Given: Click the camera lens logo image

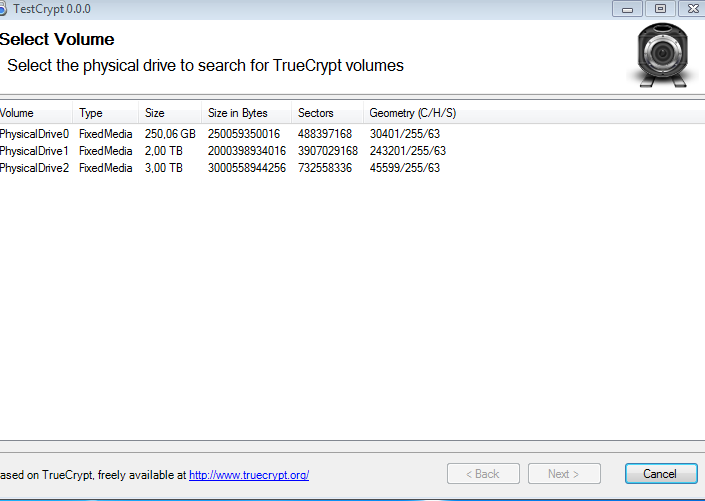Looking at the screenshot, I should 662,55.
